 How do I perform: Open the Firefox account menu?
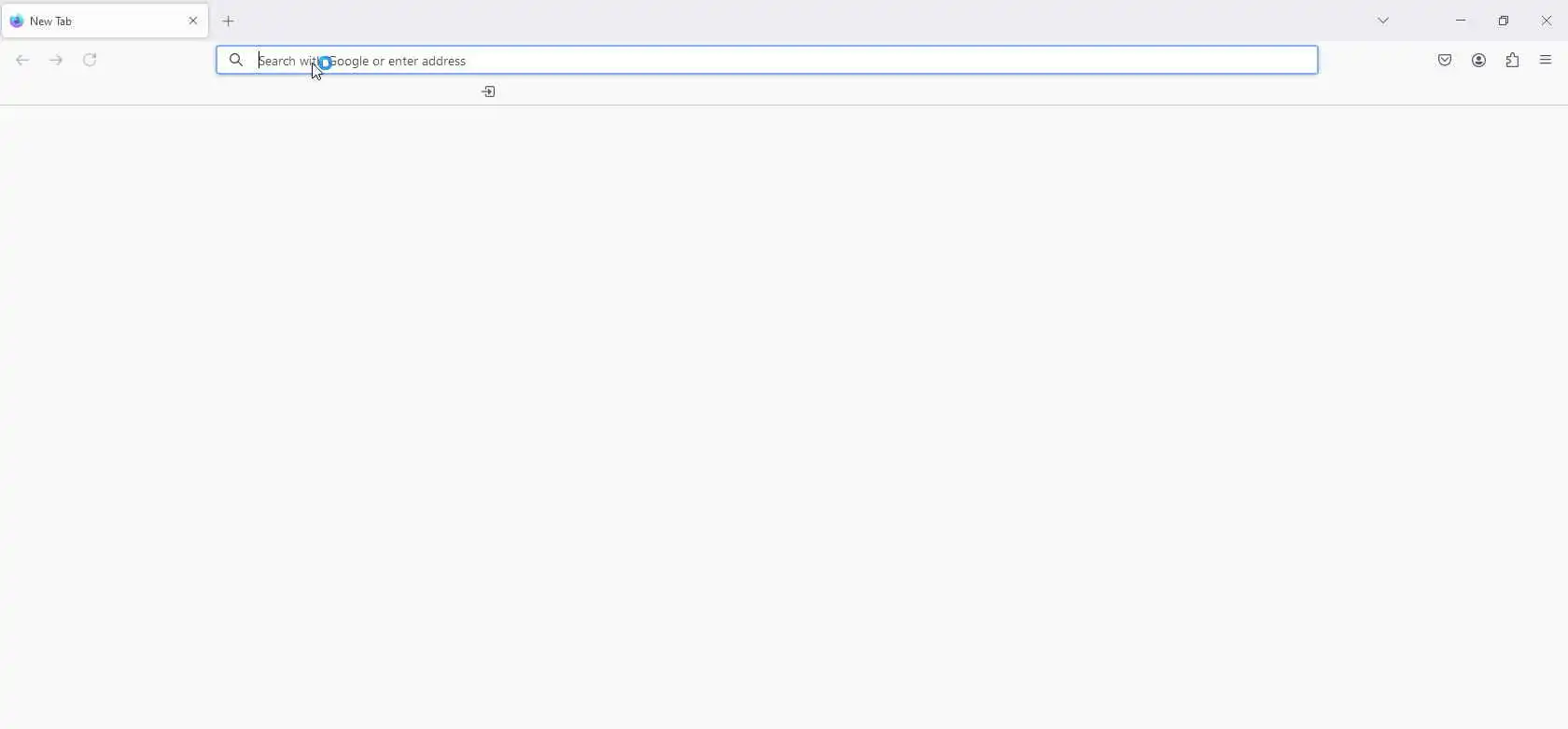click(1478, 61)
